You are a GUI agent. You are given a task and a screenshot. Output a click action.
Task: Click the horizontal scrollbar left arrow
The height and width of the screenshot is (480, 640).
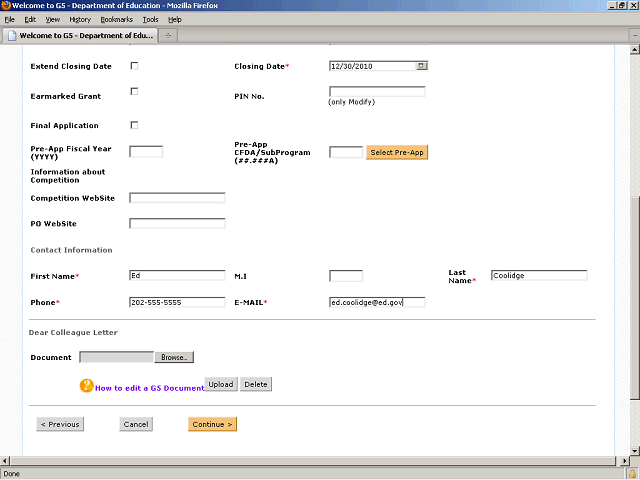pos(4,461)
